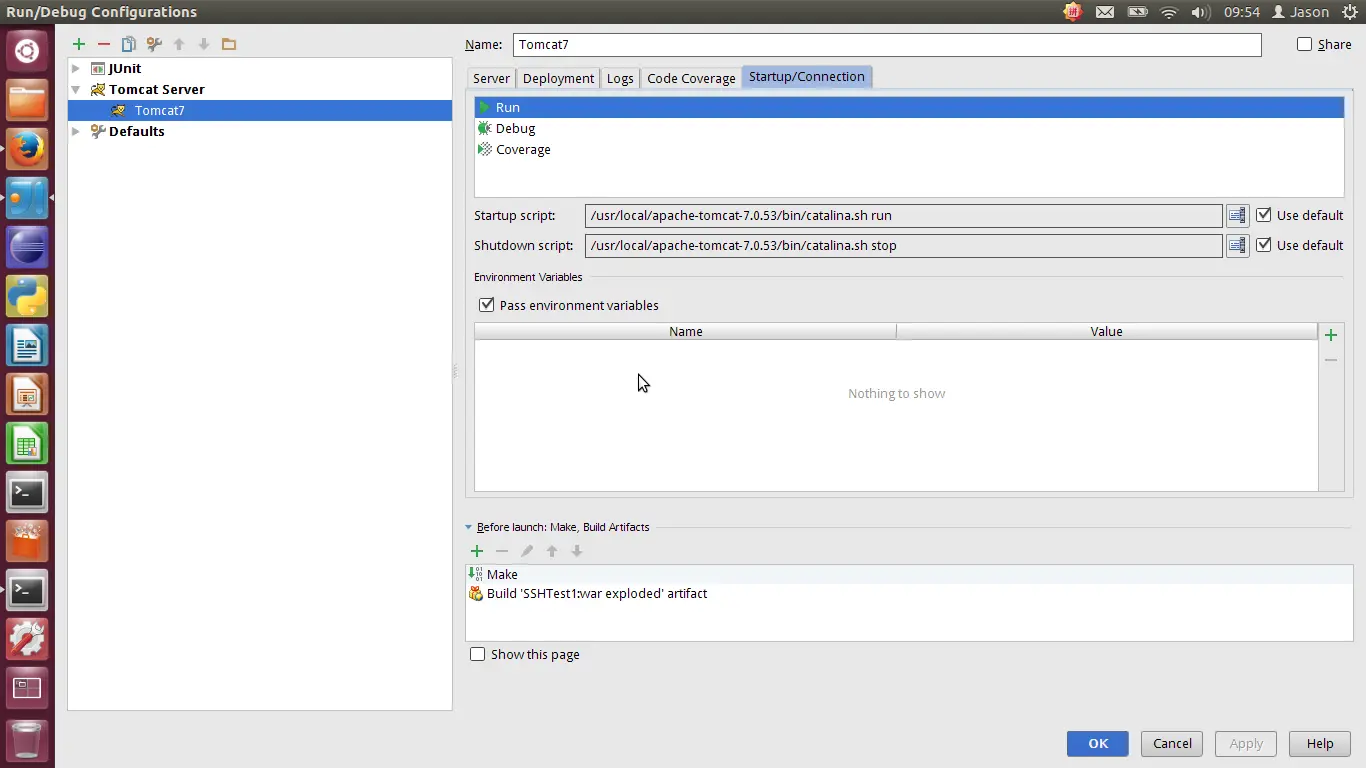Confirm the dialog with OK
The image size is (1366, 768).
(x=1098, y=743)
